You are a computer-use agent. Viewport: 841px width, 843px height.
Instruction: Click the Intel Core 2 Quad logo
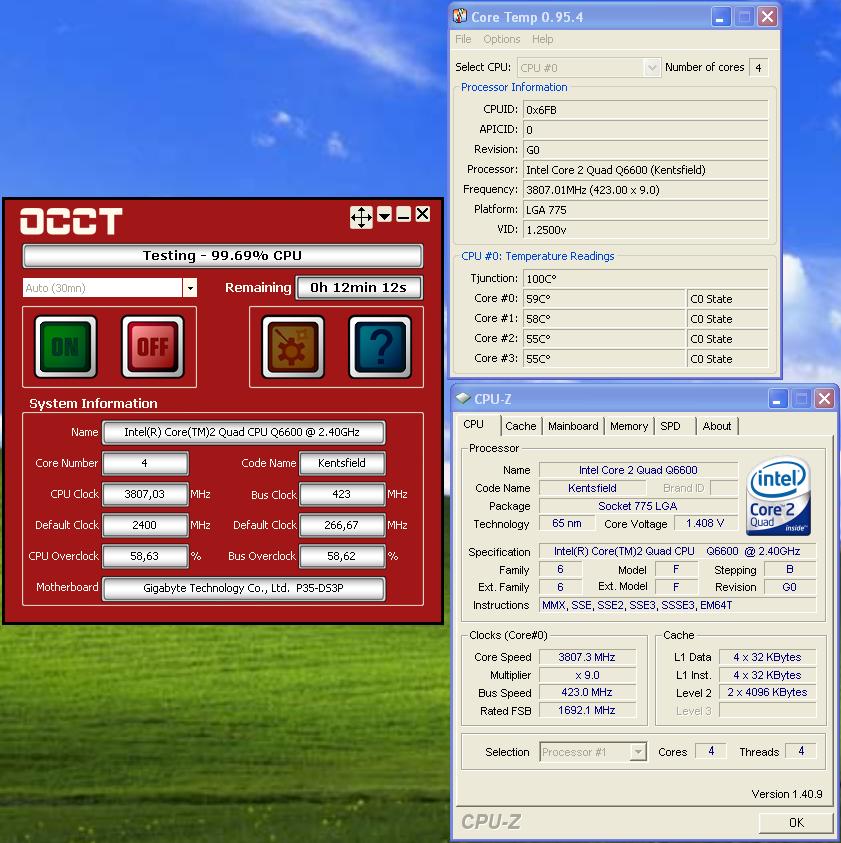click(x=778, y=495)
